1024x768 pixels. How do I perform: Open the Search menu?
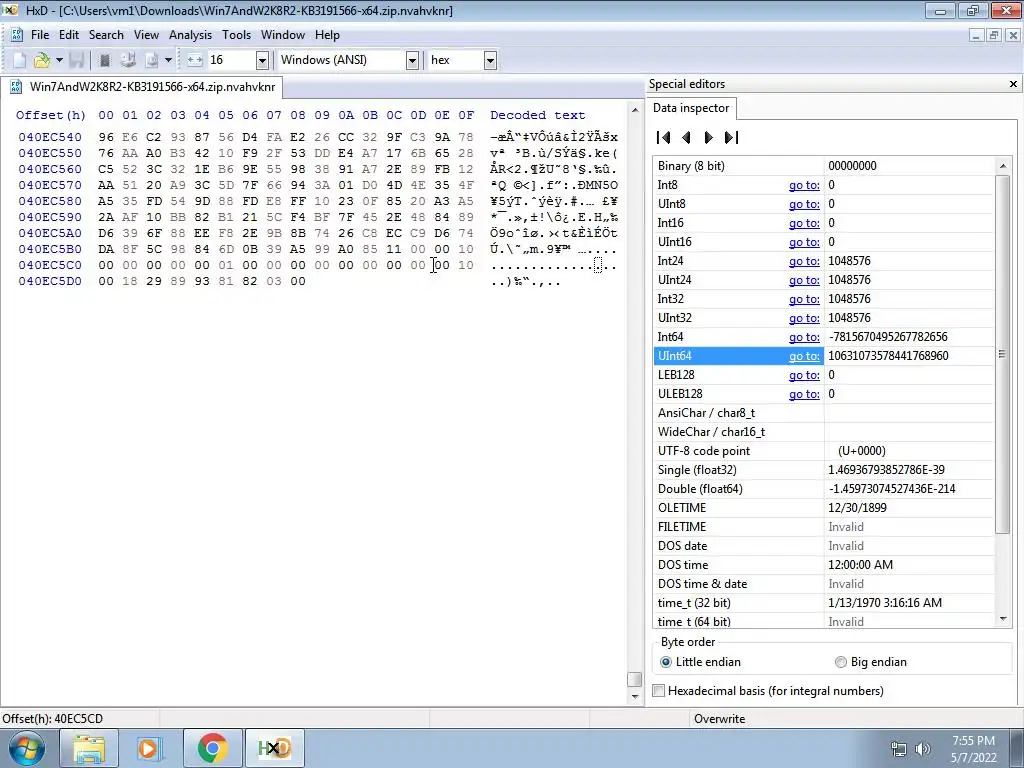[x=106, y=35]
